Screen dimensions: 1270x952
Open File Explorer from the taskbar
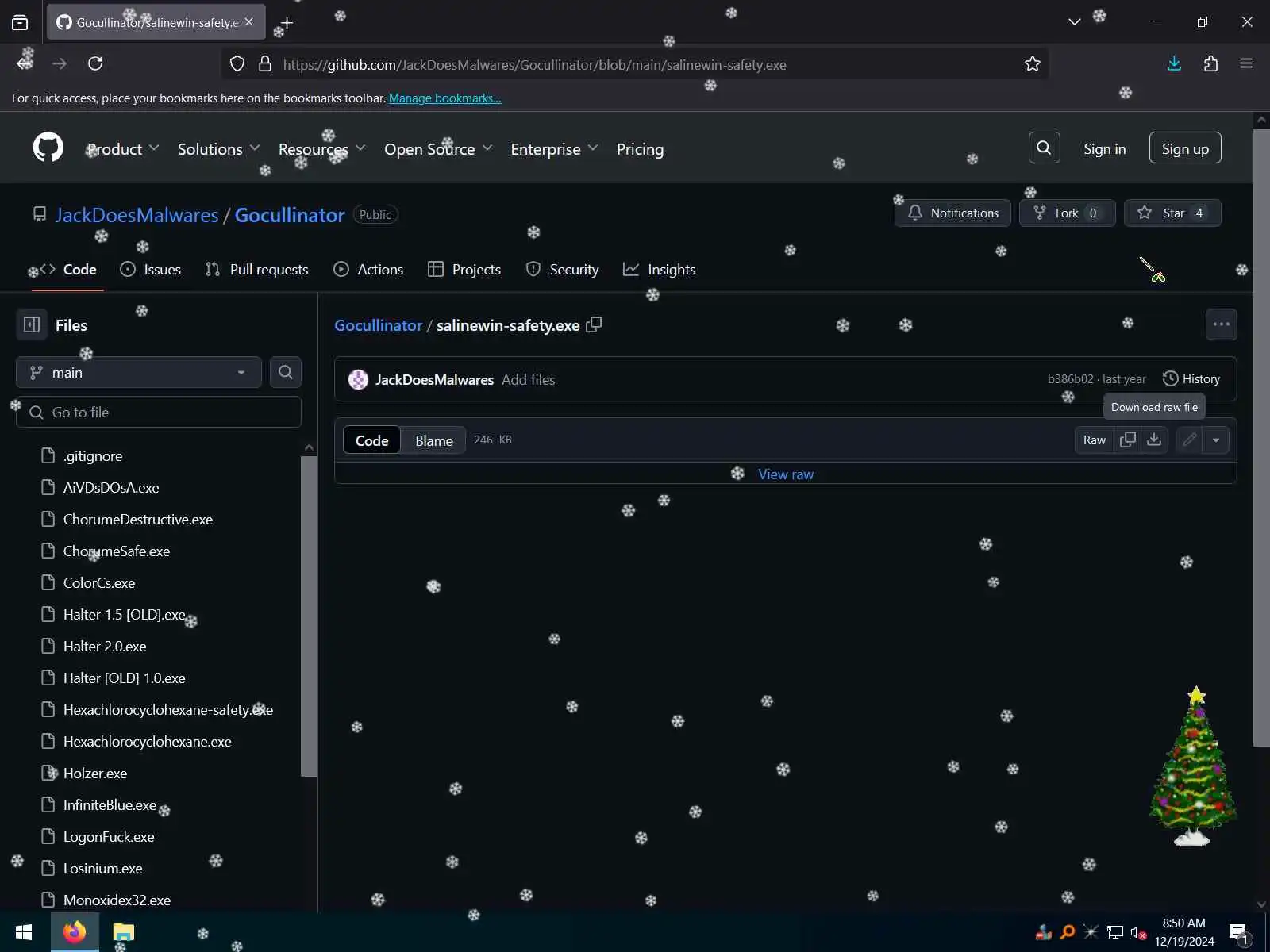123,932
